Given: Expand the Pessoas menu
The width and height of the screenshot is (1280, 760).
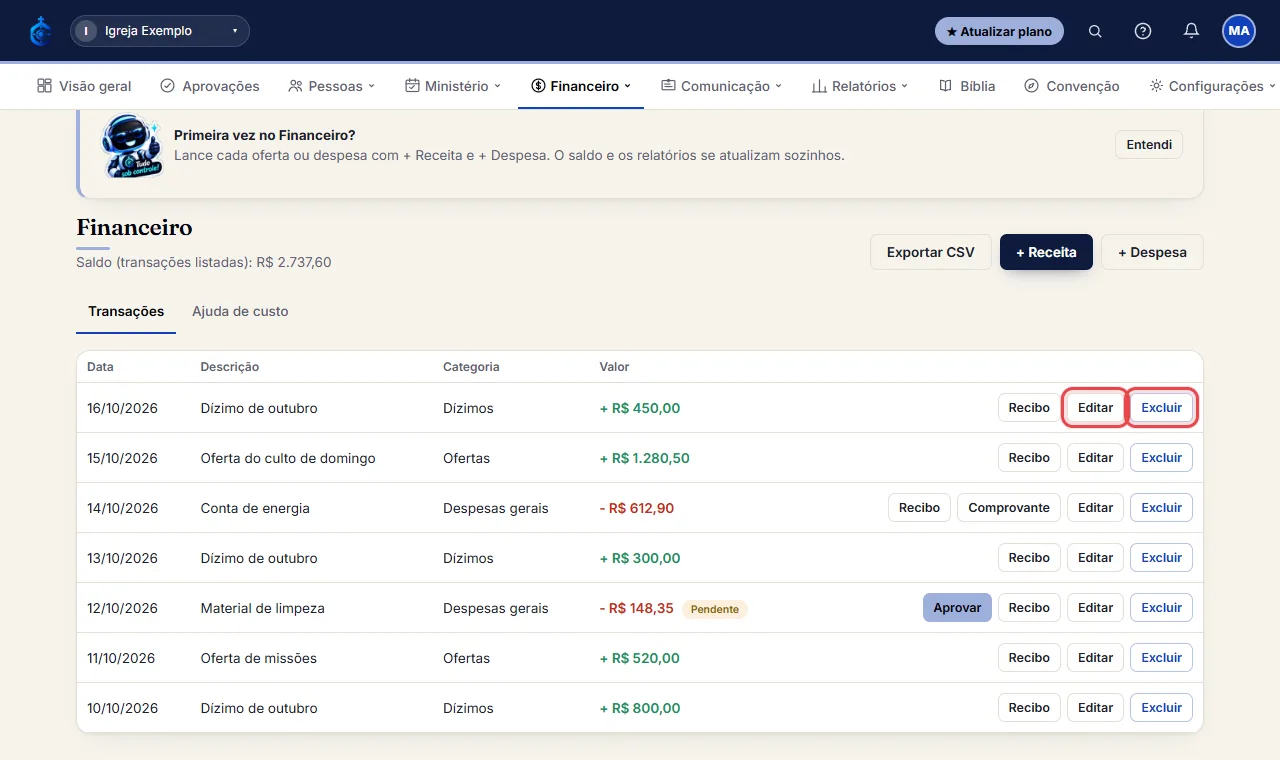Looking at the screenshot, I should pos(331,86).
